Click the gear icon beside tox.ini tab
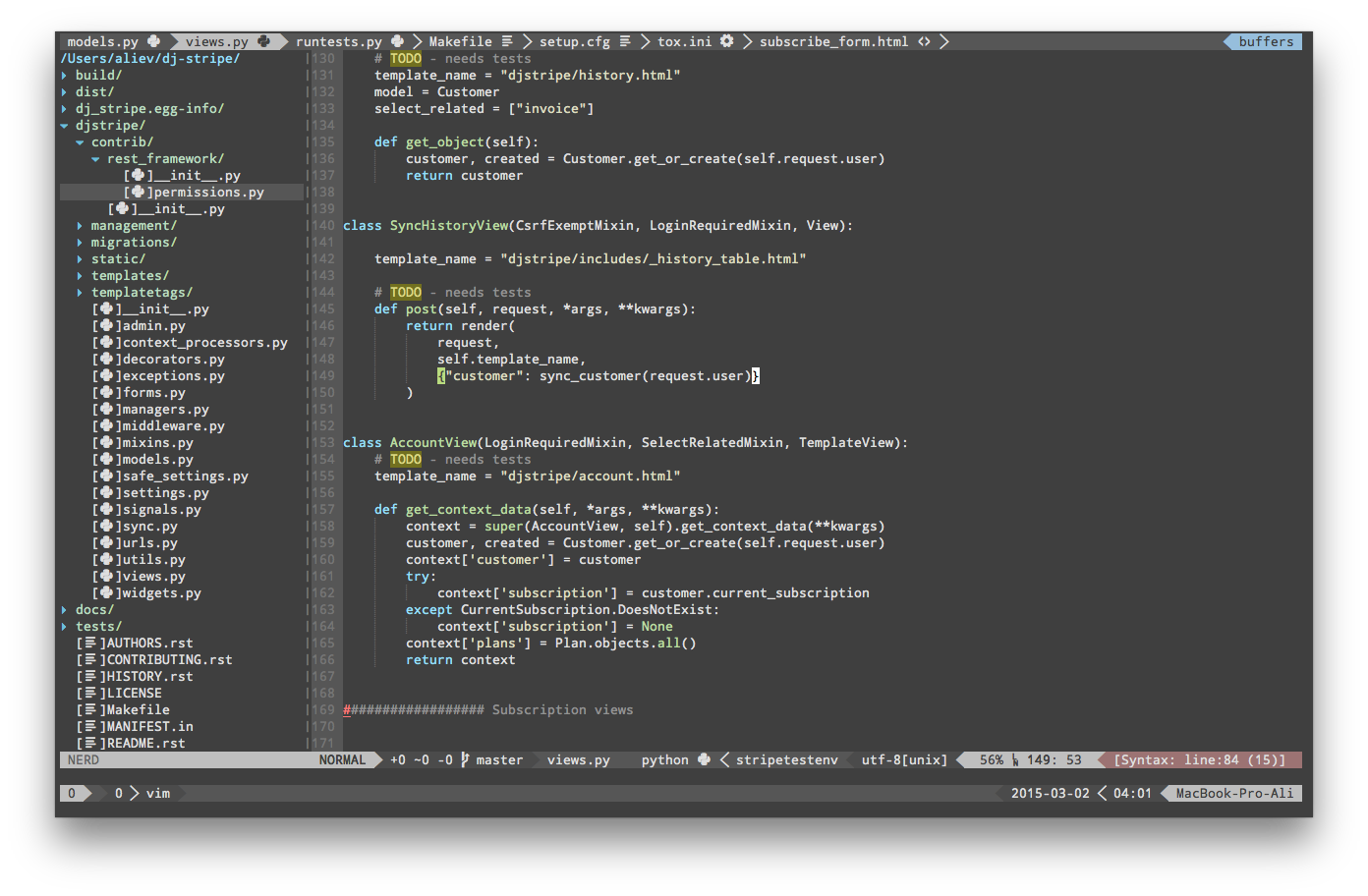 pos(726,41)
